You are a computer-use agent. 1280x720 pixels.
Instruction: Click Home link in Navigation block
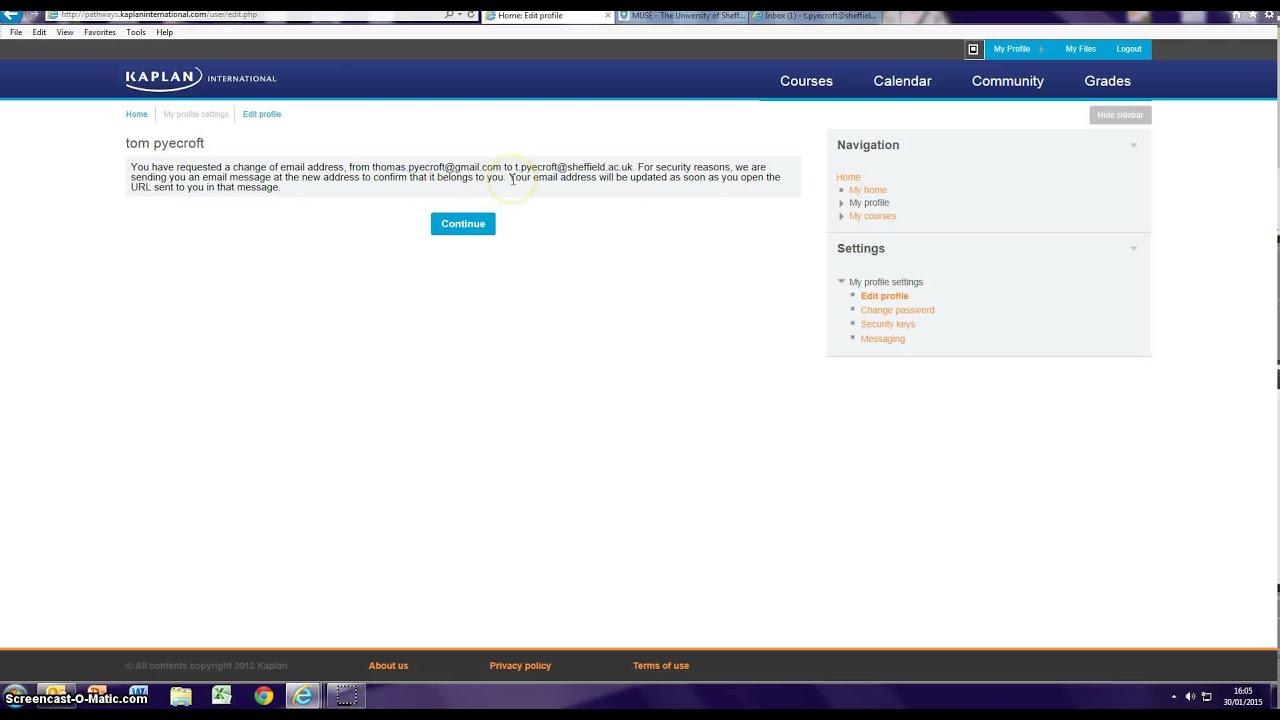(848, 177)
